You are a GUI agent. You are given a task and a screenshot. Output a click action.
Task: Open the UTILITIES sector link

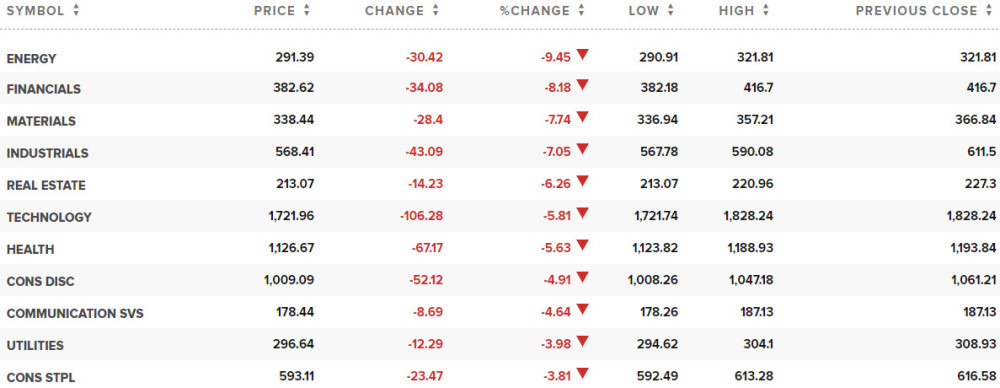35,345
